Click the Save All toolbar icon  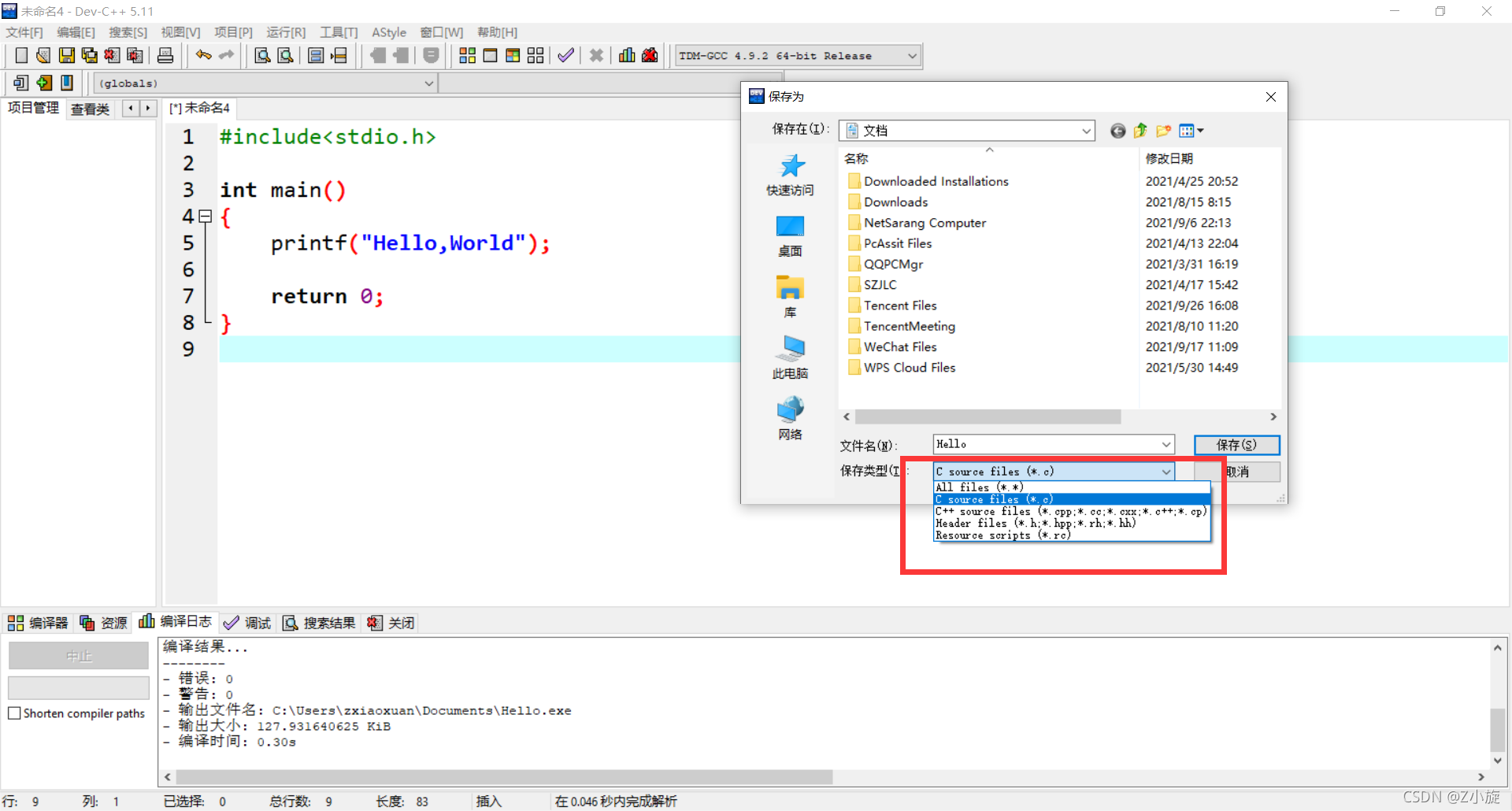[x=90, y=55]
